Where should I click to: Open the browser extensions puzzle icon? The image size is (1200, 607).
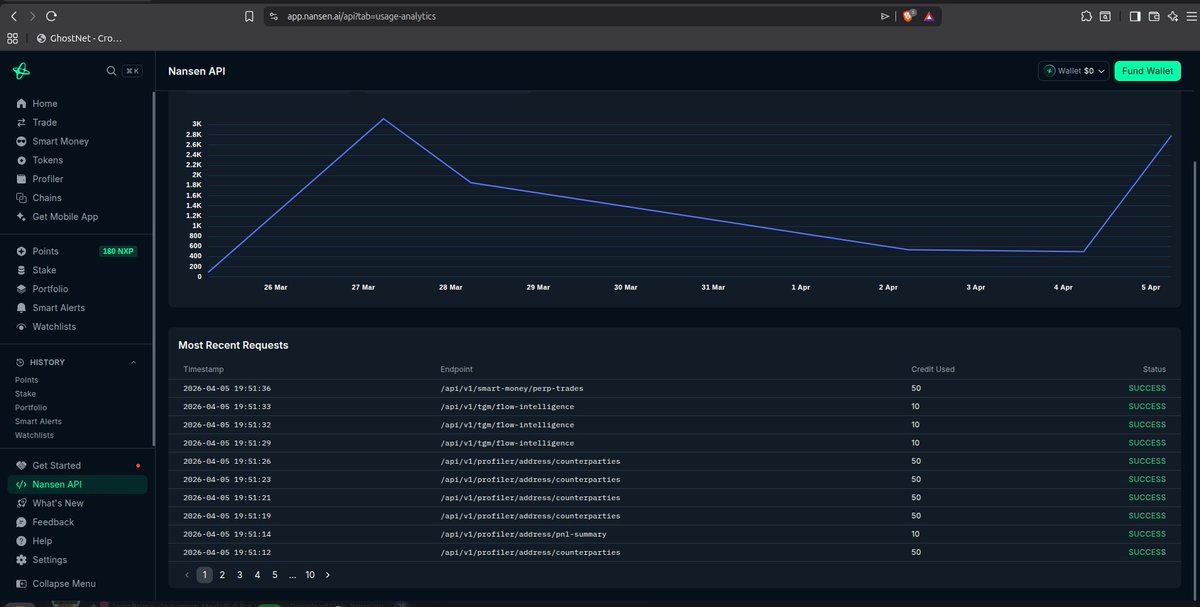click(x=1086, y=16)
